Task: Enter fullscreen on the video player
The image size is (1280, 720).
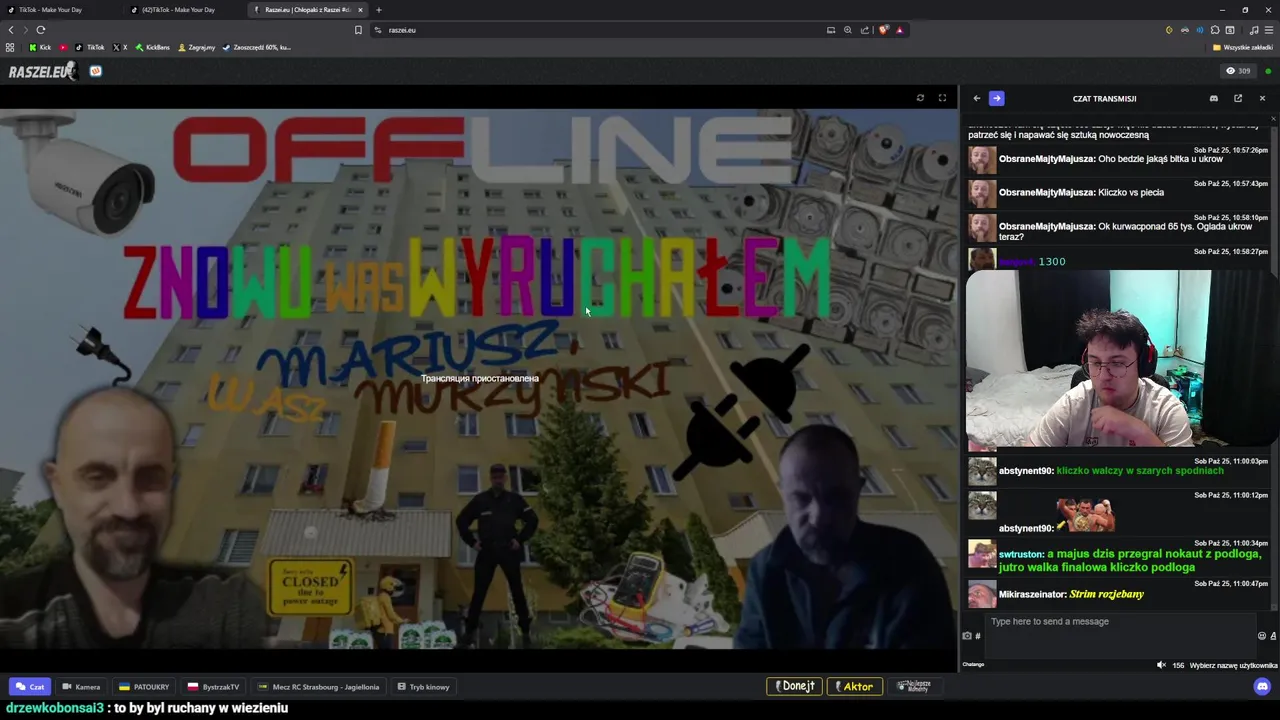Action: pos(942,98)
